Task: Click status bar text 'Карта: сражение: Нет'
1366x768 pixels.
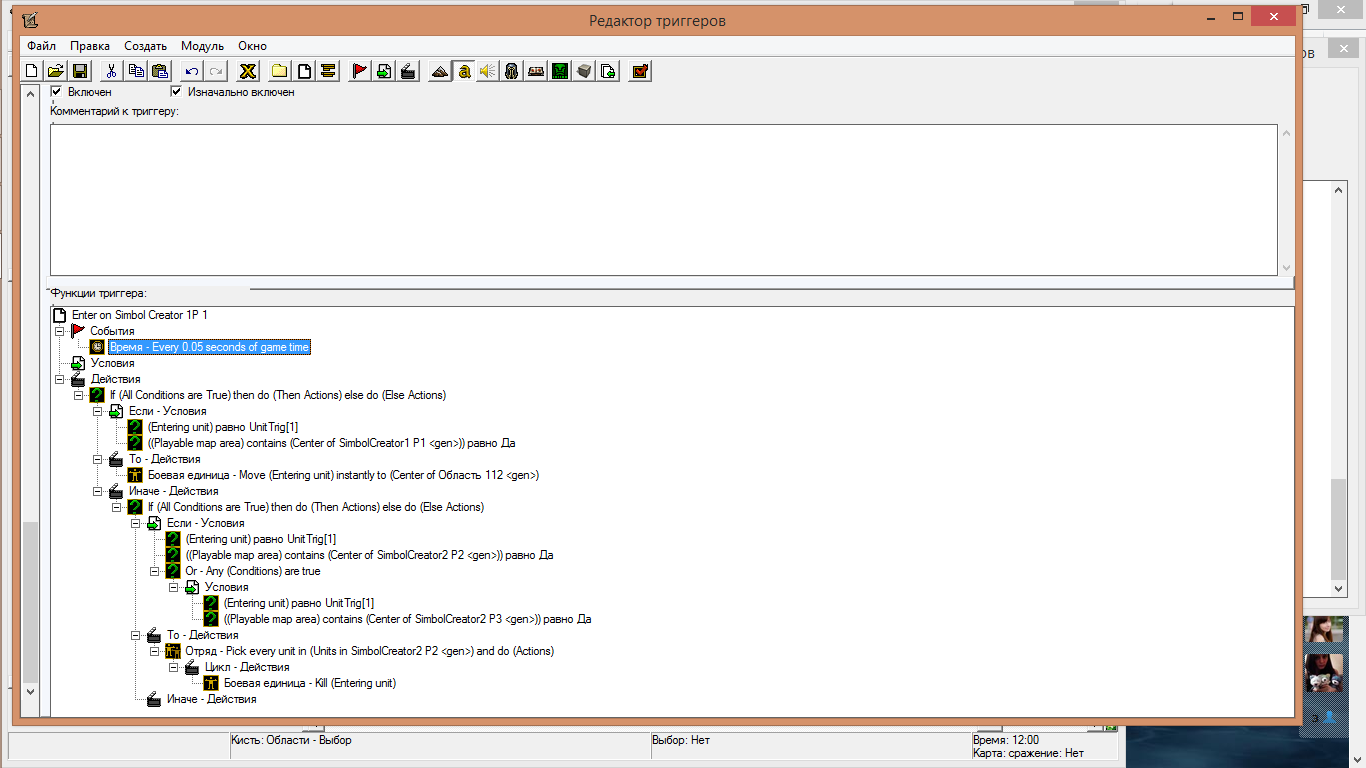Action: tap(1028, 753)
